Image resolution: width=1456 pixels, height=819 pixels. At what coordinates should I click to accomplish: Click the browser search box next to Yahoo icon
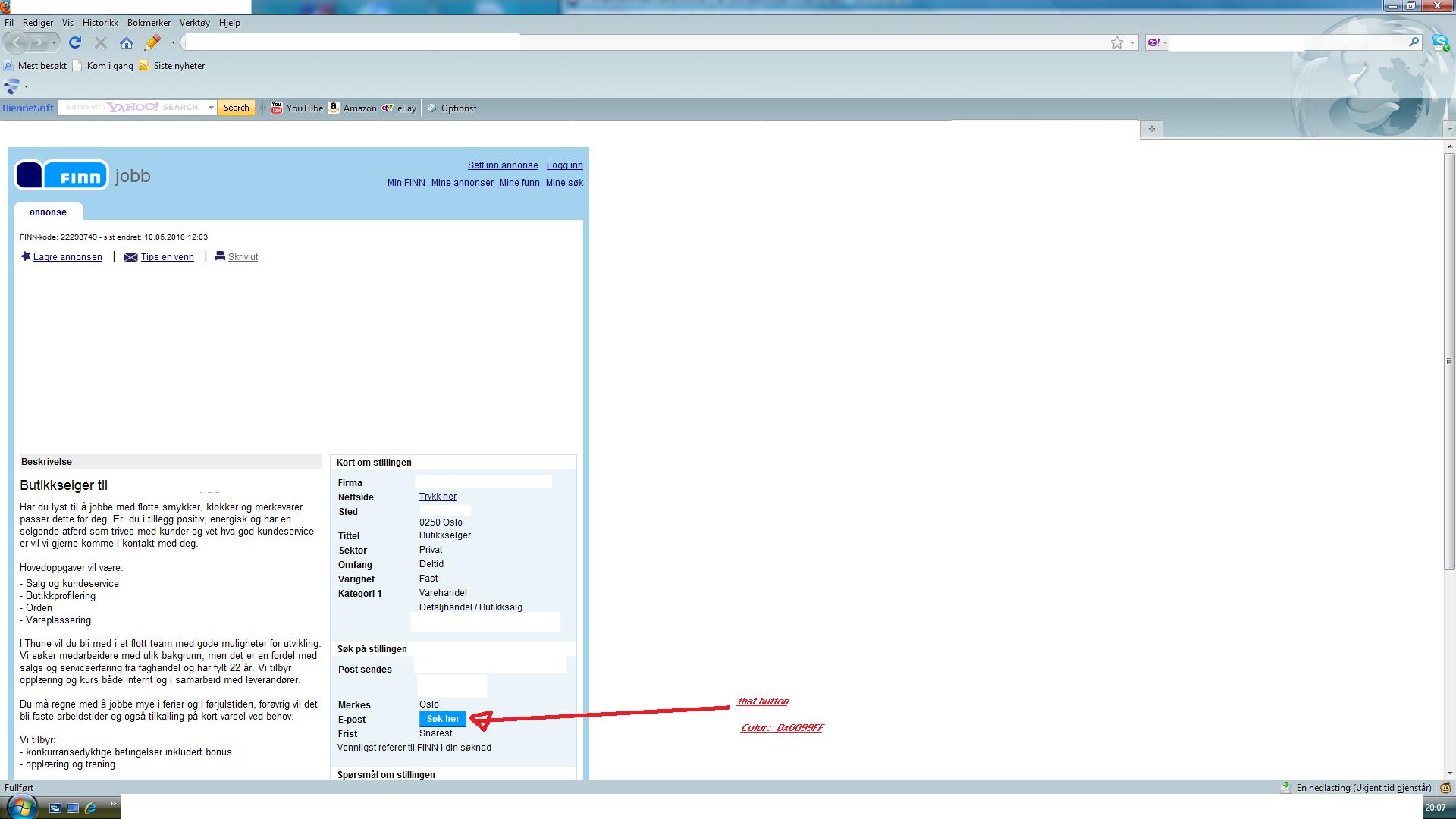pos(1288,42)
